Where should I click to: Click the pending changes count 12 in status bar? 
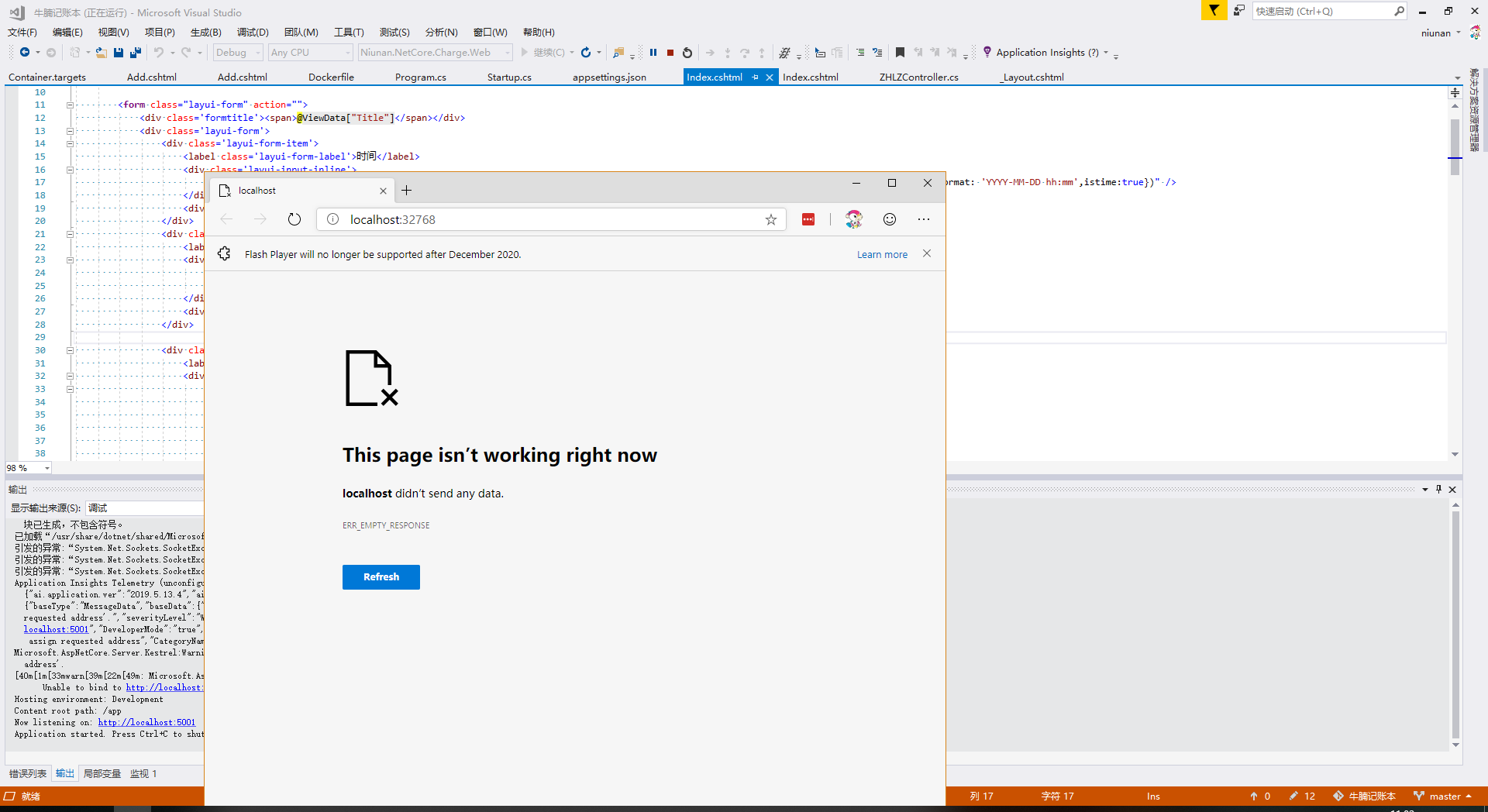pos(1302,797)
